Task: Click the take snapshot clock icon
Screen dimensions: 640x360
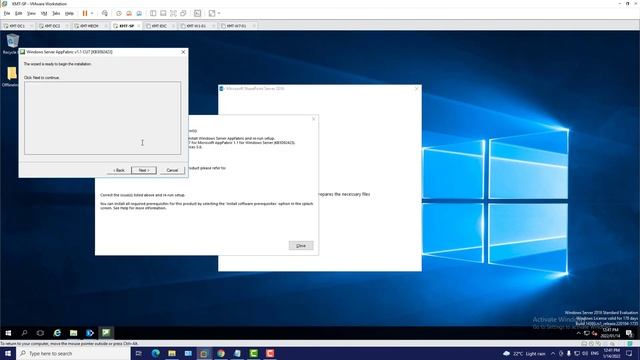Action: point(119,13)
